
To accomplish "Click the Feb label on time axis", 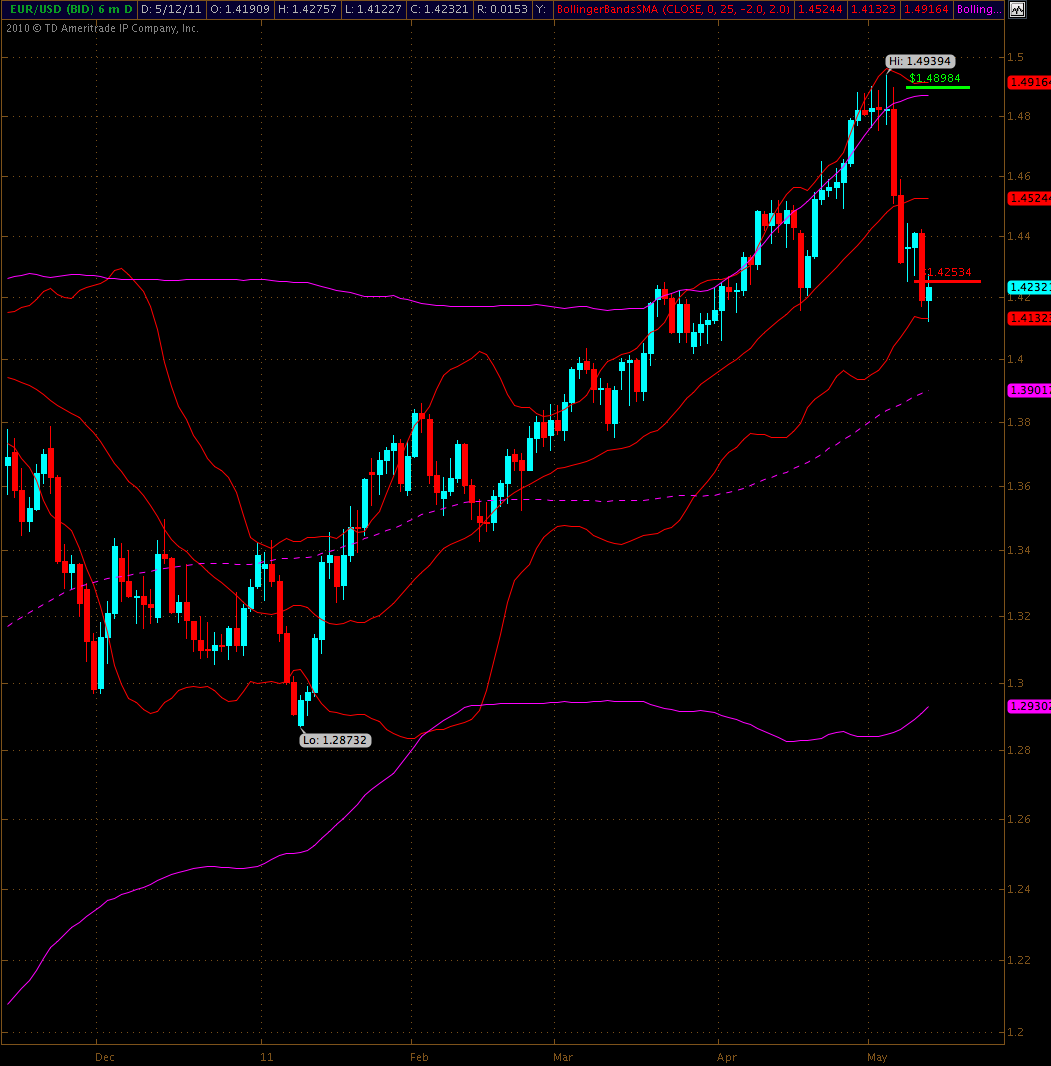I will 419,1055.
